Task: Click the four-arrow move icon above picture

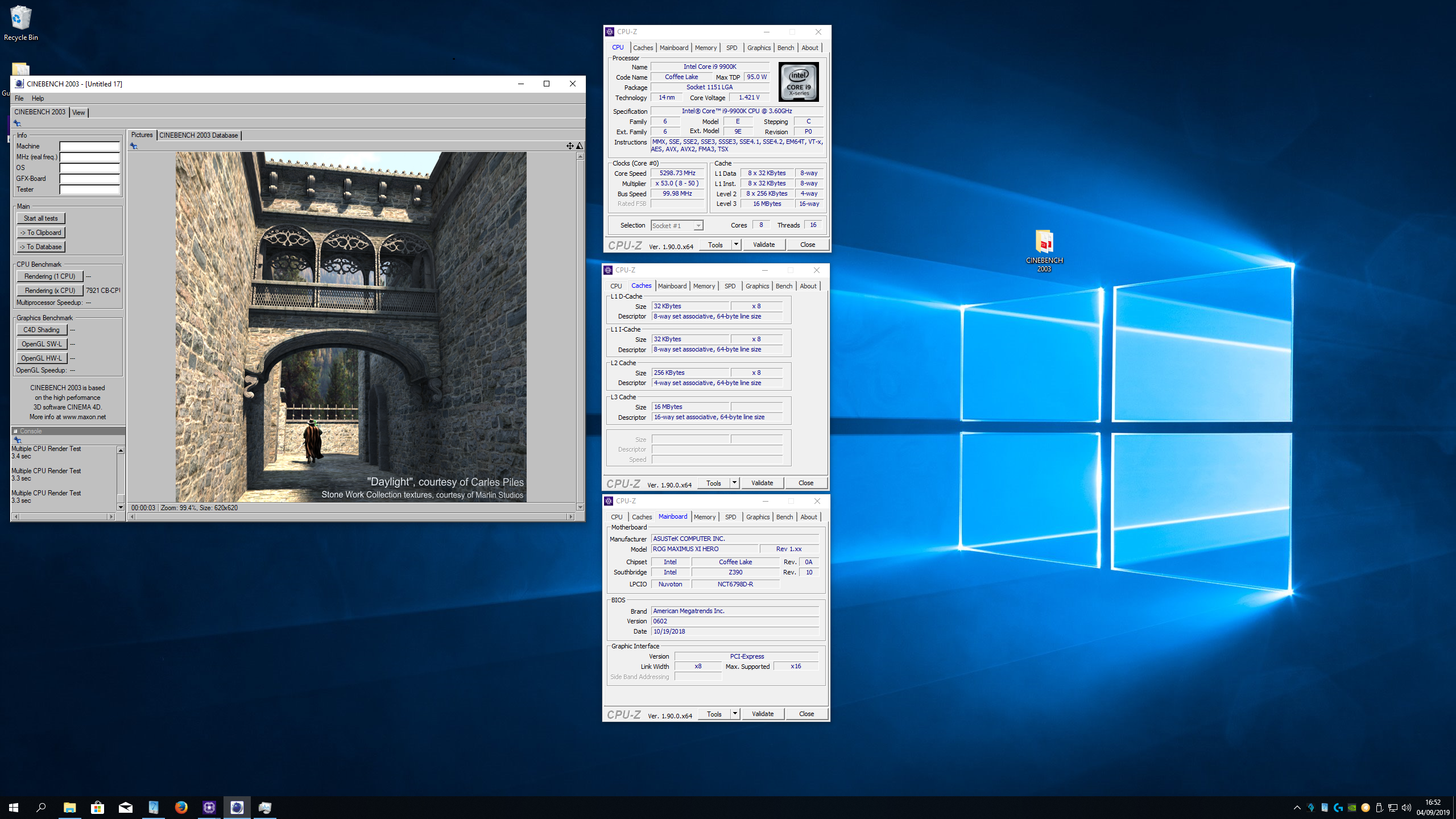Action: tap(569, 146)
